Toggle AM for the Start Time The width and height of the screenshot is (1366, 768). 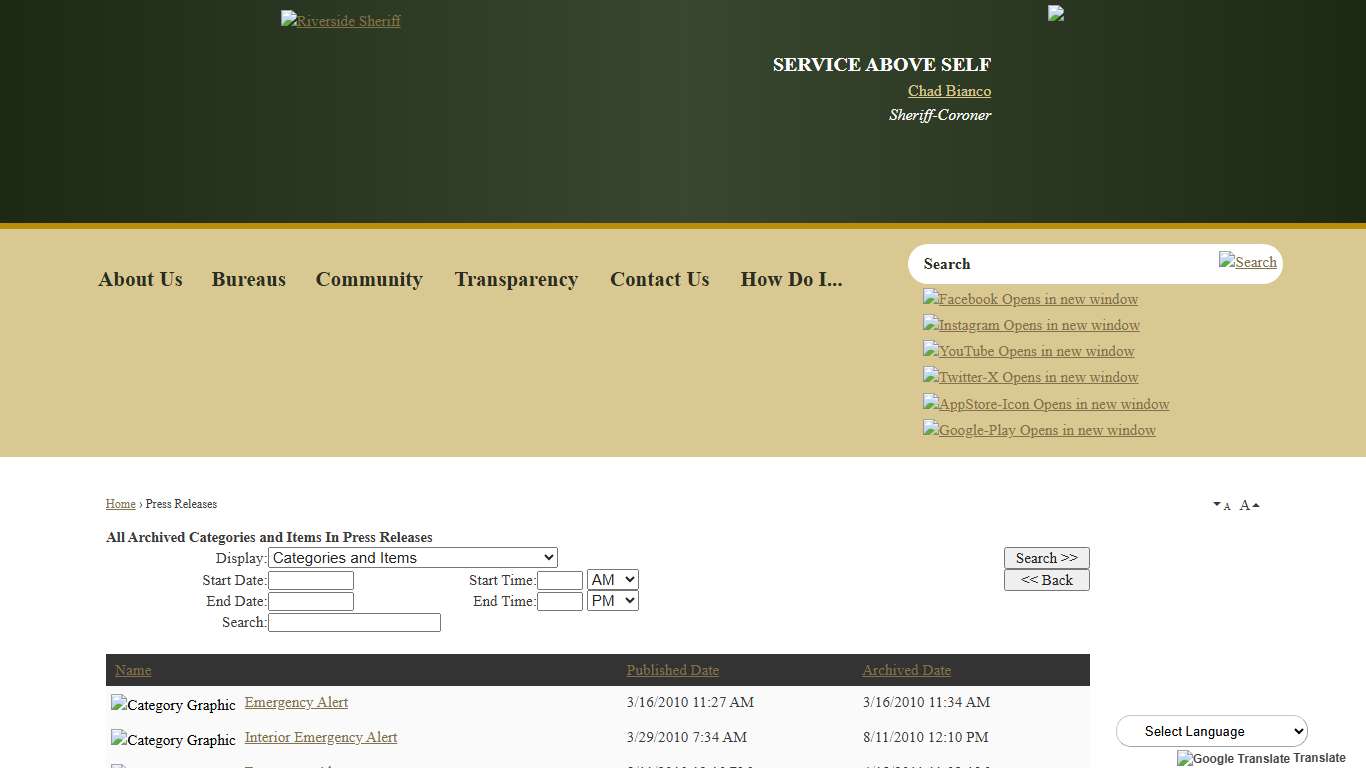612,579
